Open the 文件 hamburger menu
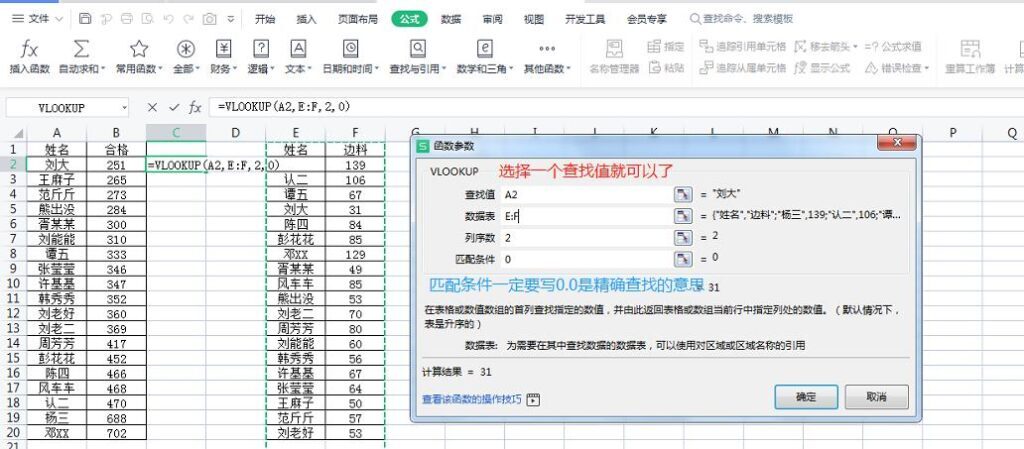Viewport: 1024px width, 449px height. point(18,19)
